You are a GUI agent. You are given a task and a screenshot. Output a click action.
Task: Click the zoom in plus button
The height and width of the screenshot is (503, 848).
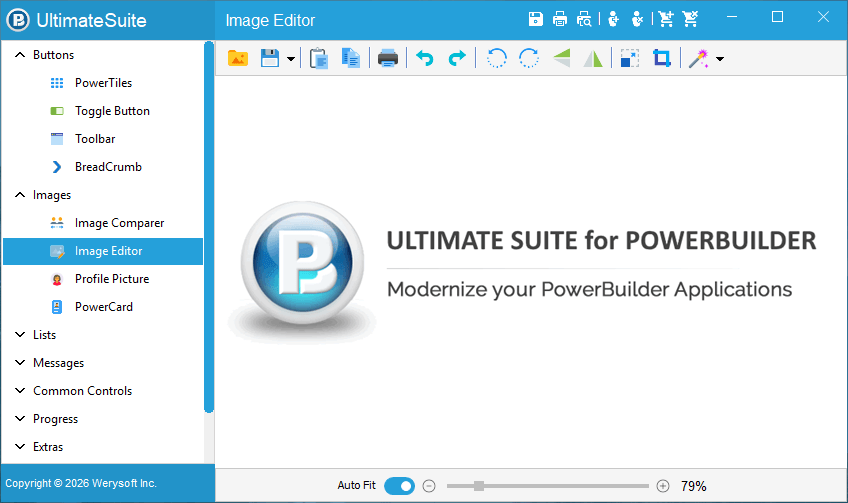click(663, 486)
